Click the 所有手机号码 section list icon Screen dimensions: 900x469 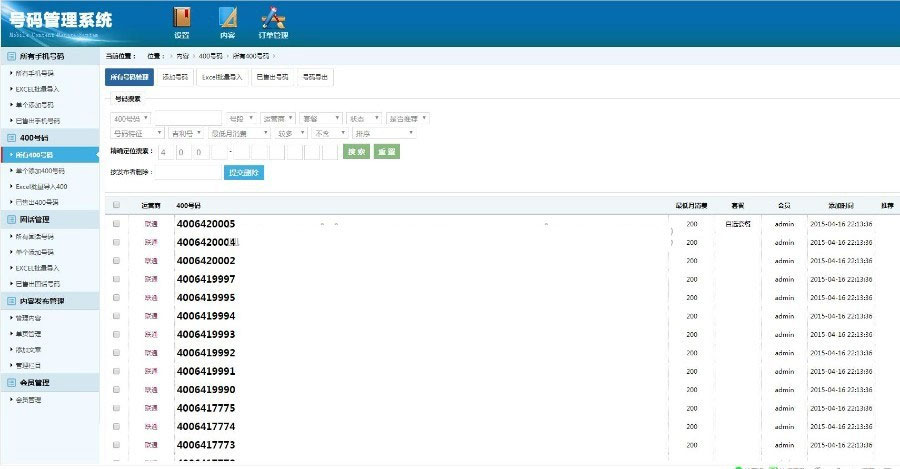point(10,57)
